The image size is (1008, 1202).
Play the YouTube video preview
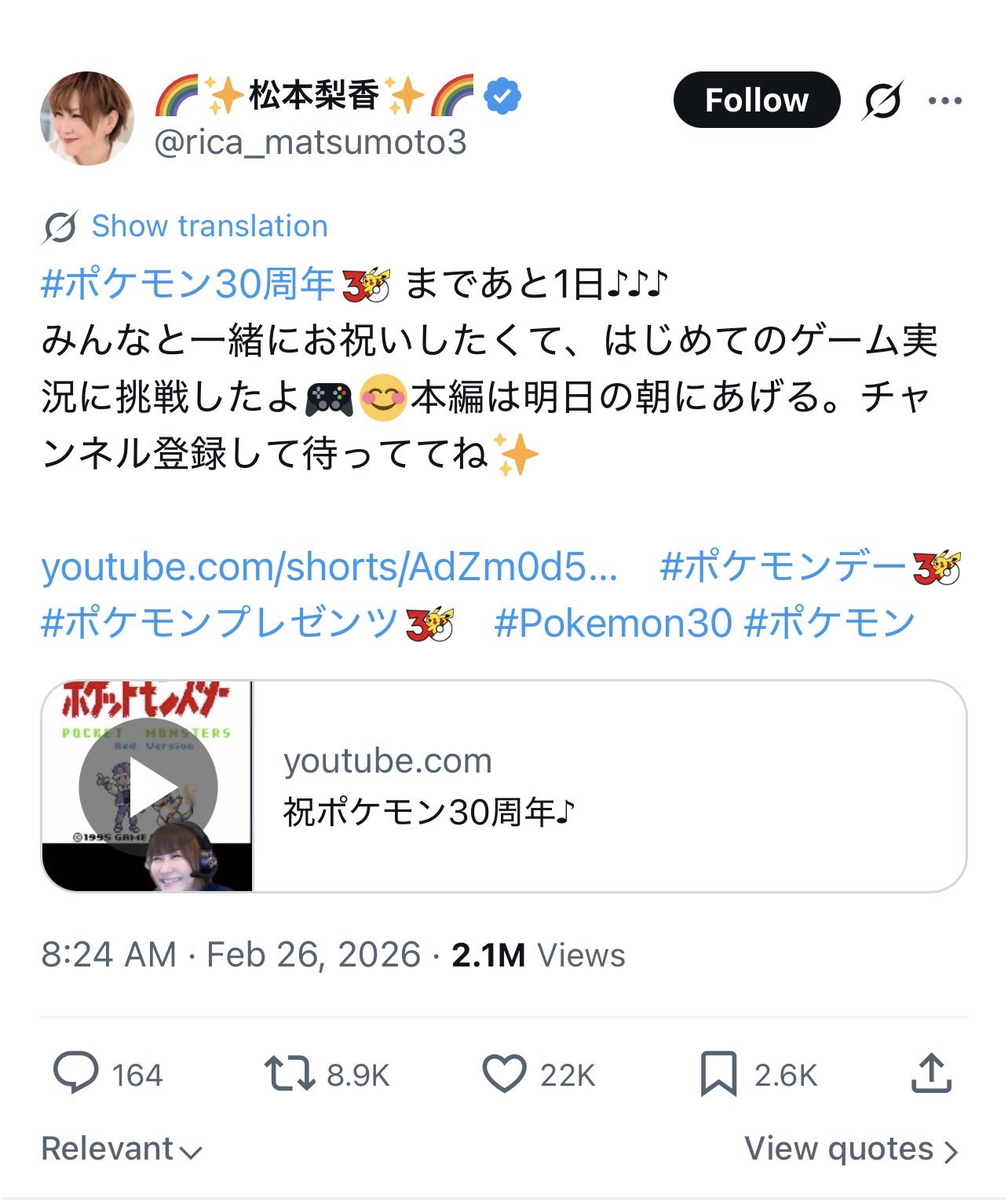pyautogui.click(x=148, y=786)
